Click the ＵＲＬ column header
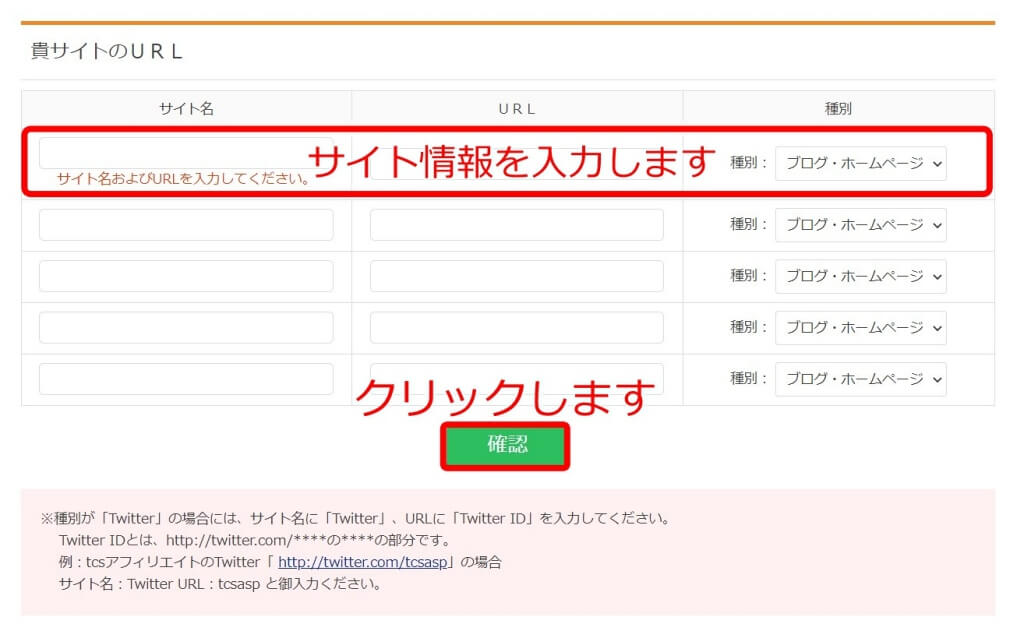 [x=517, y=109]
